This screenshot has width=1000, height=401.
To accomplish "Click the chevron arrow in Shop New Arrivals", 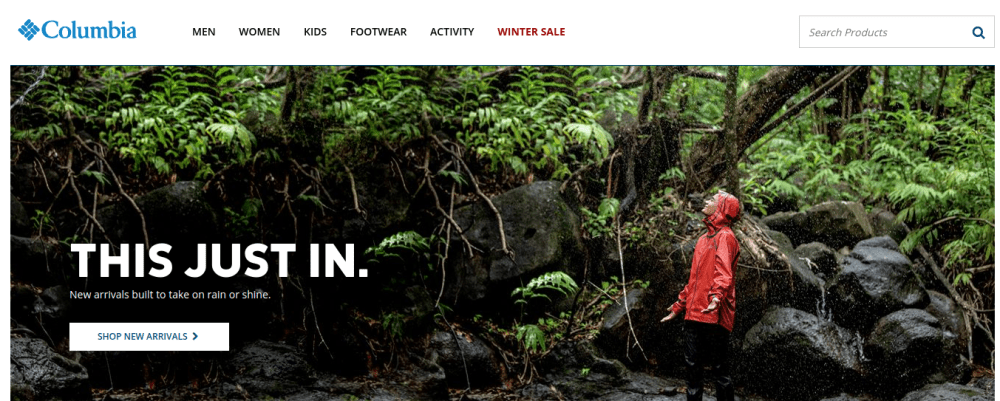I will coord(195,337).
